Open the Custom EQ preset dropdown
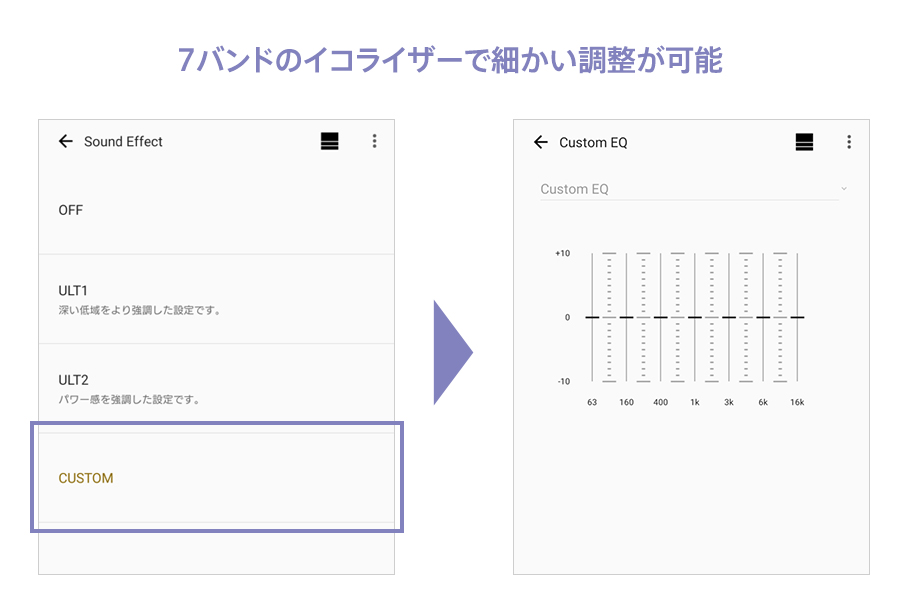The image size is (900, 600). click(x=690, y=189)
